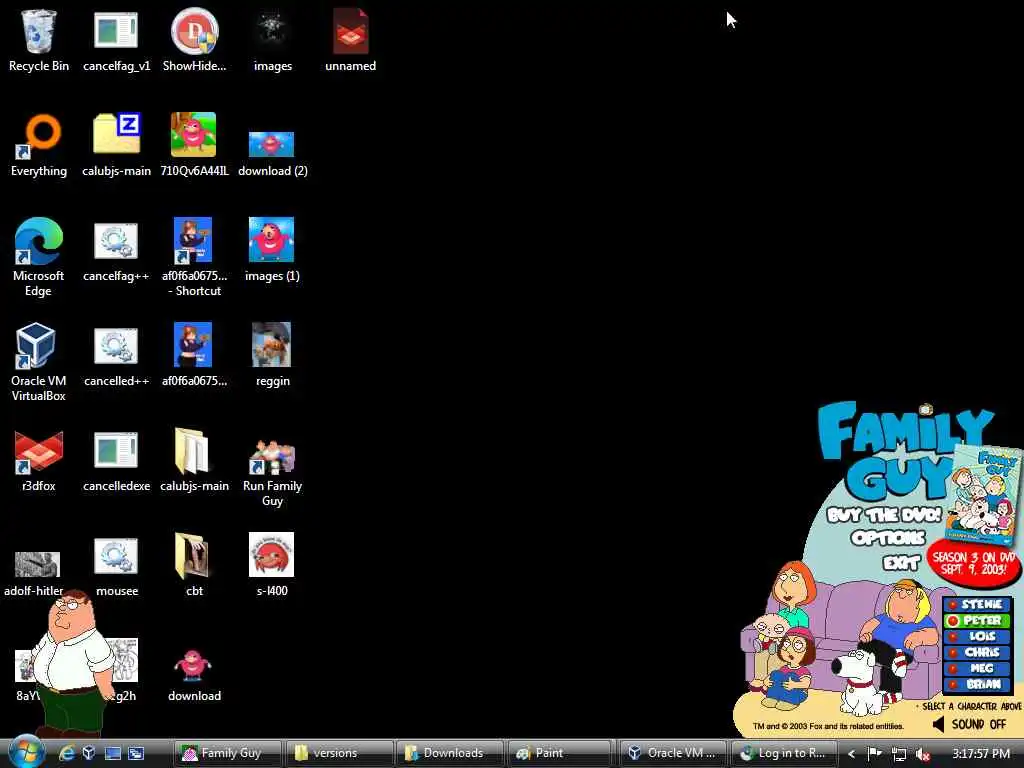Select the af0f6a0675 - Shortcut icon
The width and height of the screenshot is (1024, 768).
pos(194,257)
